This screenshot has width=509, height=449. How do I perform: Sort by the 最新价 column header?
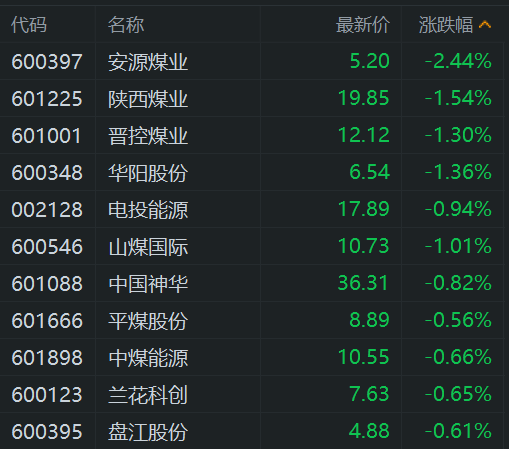point(363,25)
